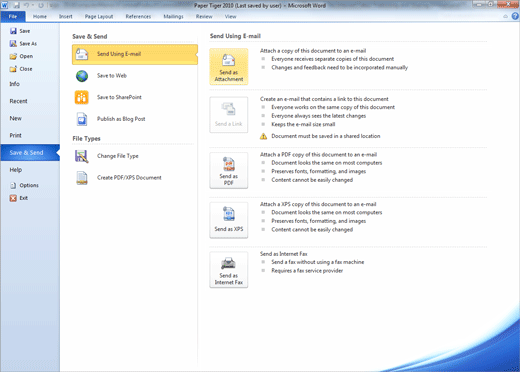
Task: Open the Review tab
Action: tap(204, 16)
